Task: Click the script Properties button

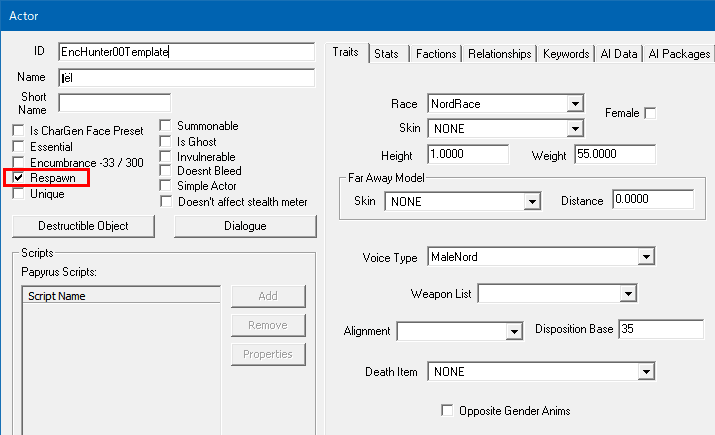Action: click(x=268, y=354)
